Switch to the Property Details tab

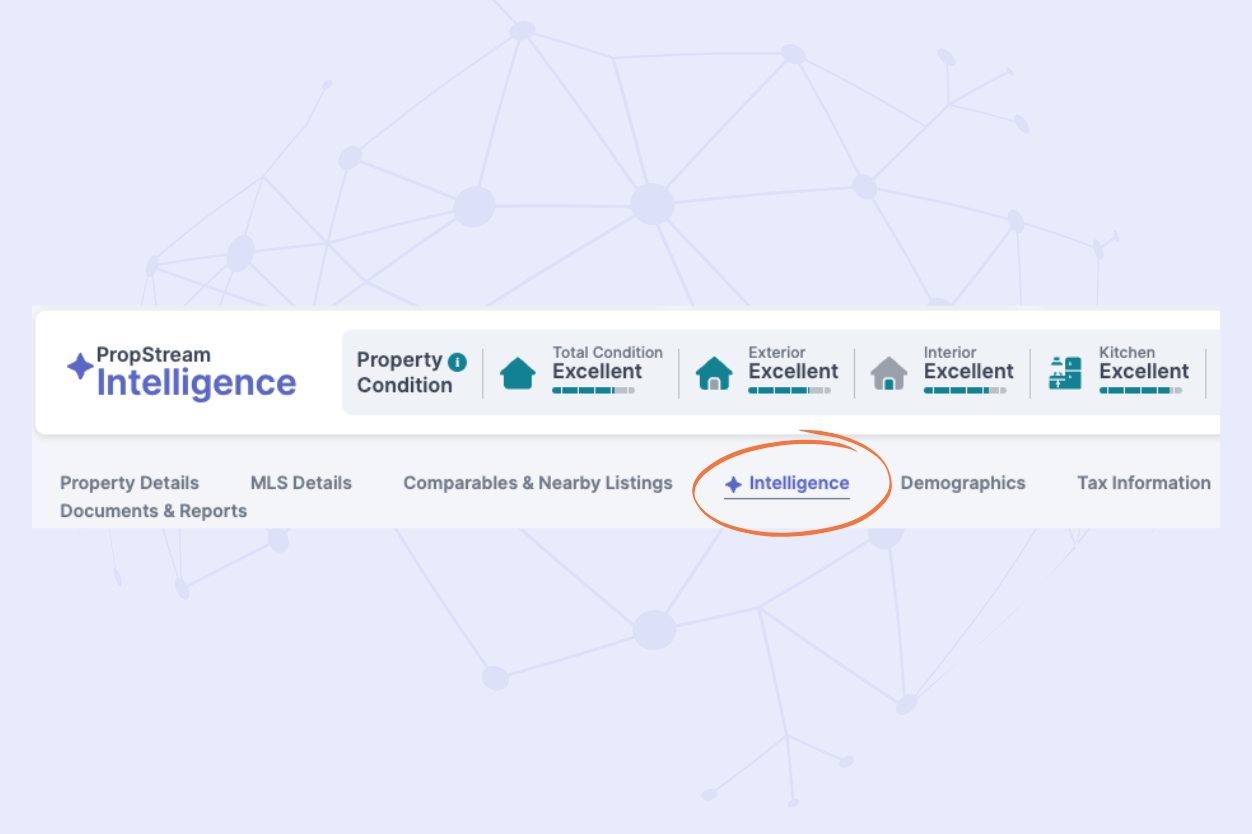(129, 483)
